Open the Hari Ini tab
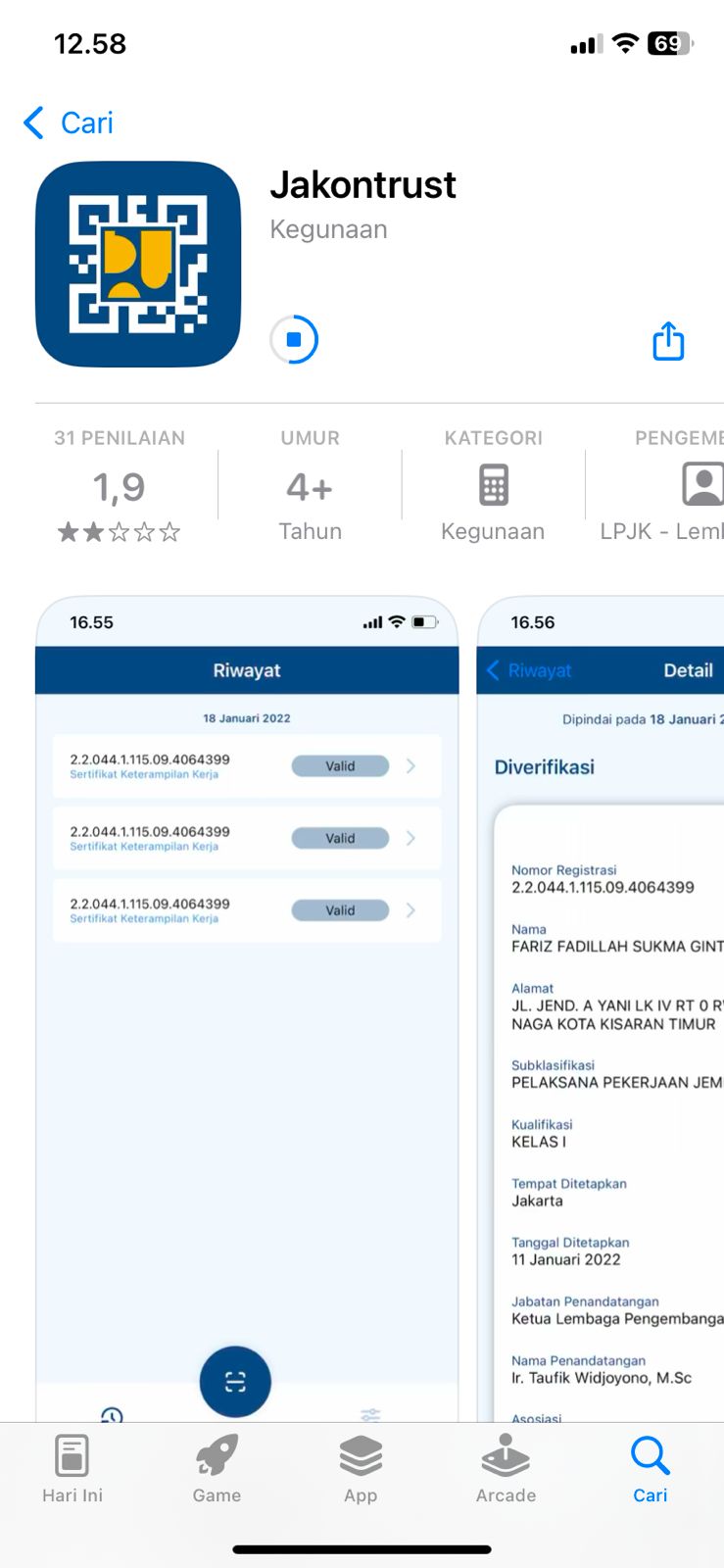Screen dimensions: 724x1568 72,1469
